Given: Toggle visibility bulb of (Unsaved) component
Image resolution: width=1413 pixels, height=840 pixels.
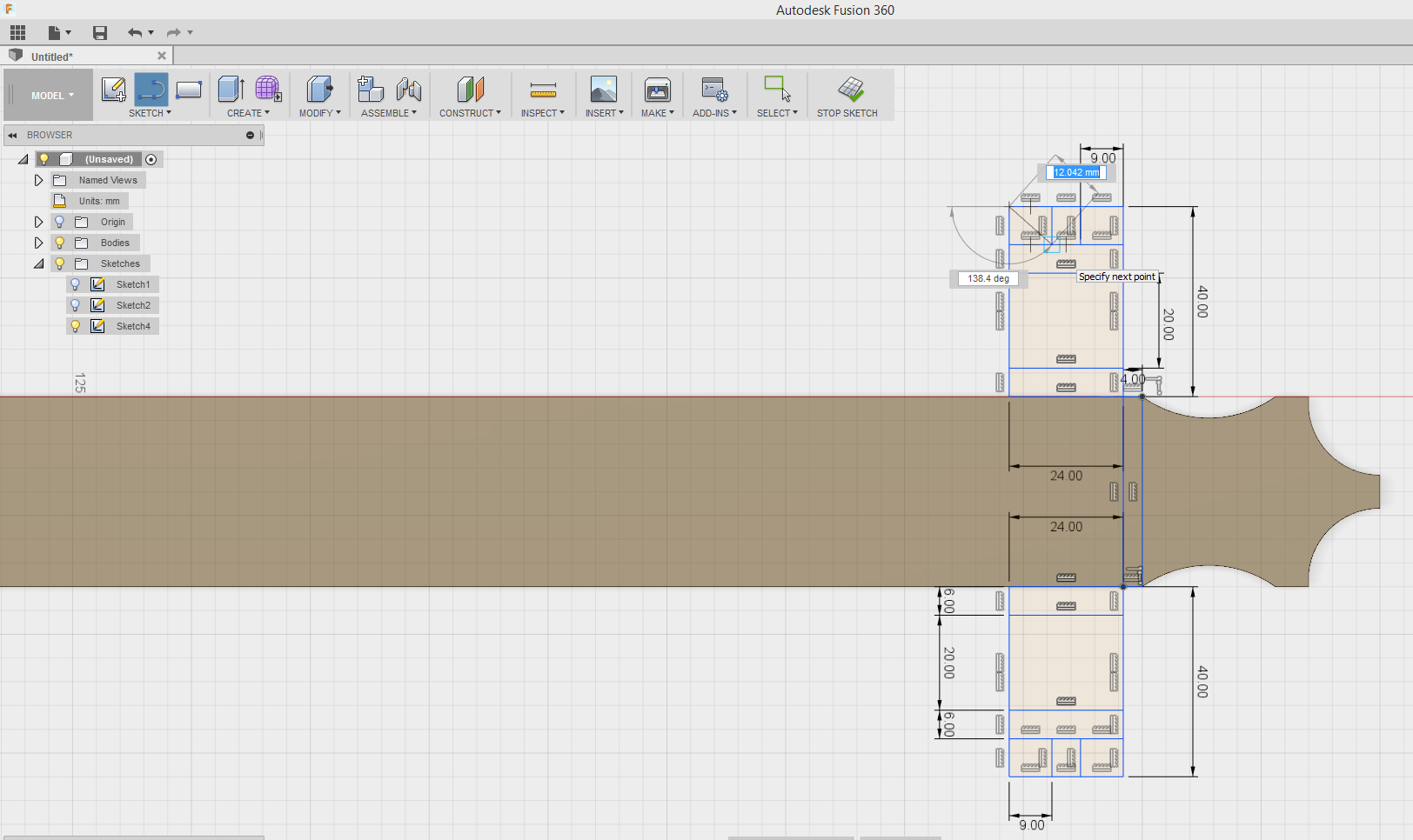Looking at the screenshot, I should (44, 159).
